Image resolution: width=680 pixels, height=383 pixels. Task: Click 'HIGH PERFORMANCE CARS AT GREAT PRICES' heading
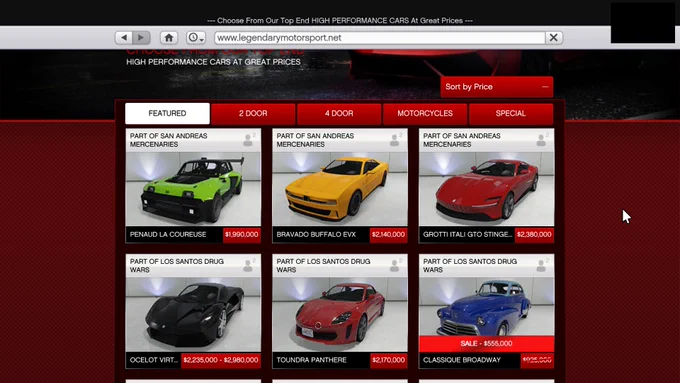213,62
